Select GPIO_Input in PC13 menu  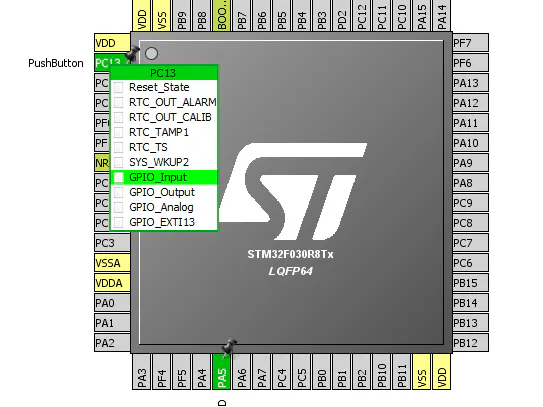164,177
